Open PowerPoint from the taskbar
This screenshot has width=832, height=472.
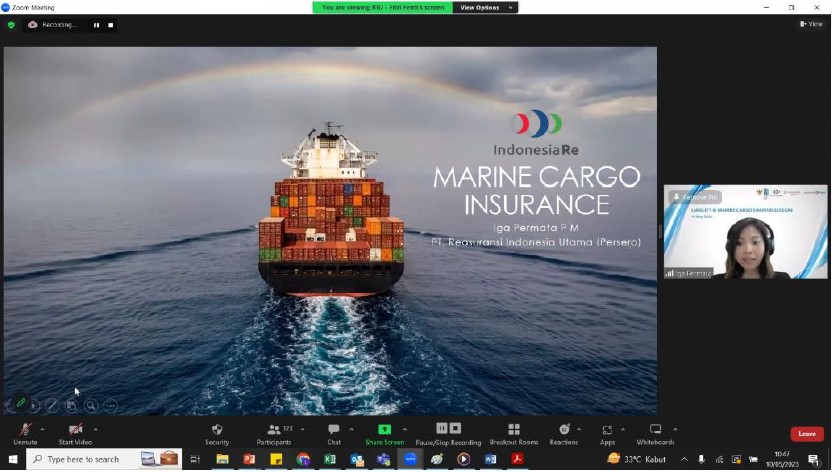[x=249, y=459]
